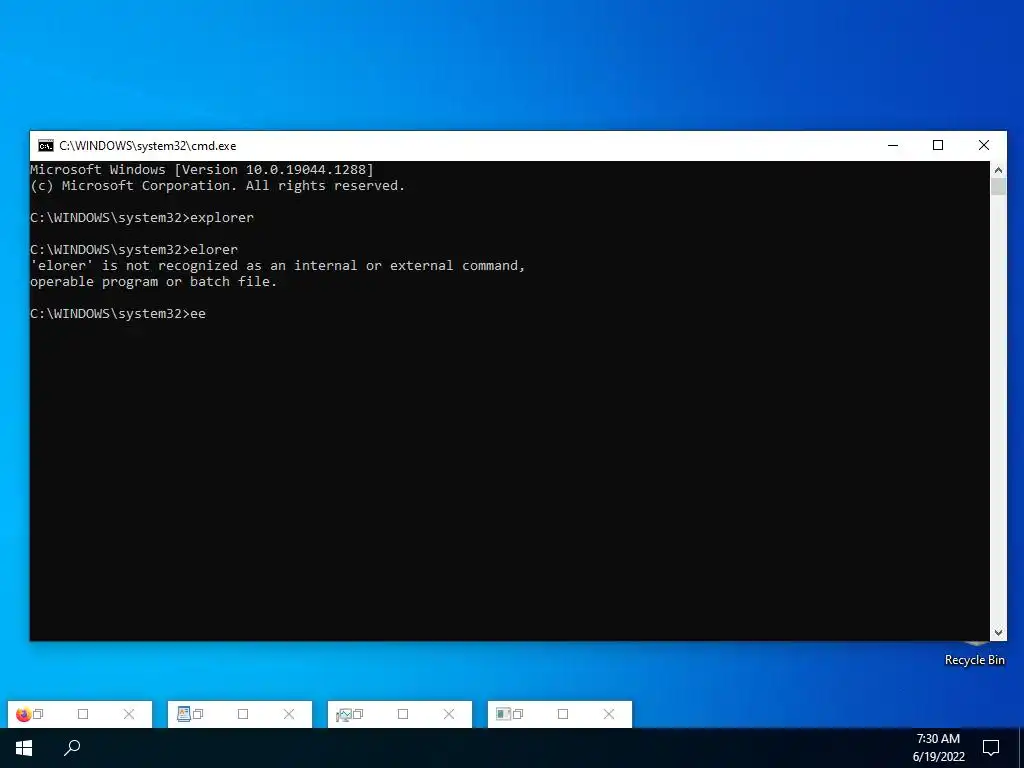This screenshot has height=768, width=1024.
Task: Restore the minimized window with green panel icon
Action: [x=518, y=714]
